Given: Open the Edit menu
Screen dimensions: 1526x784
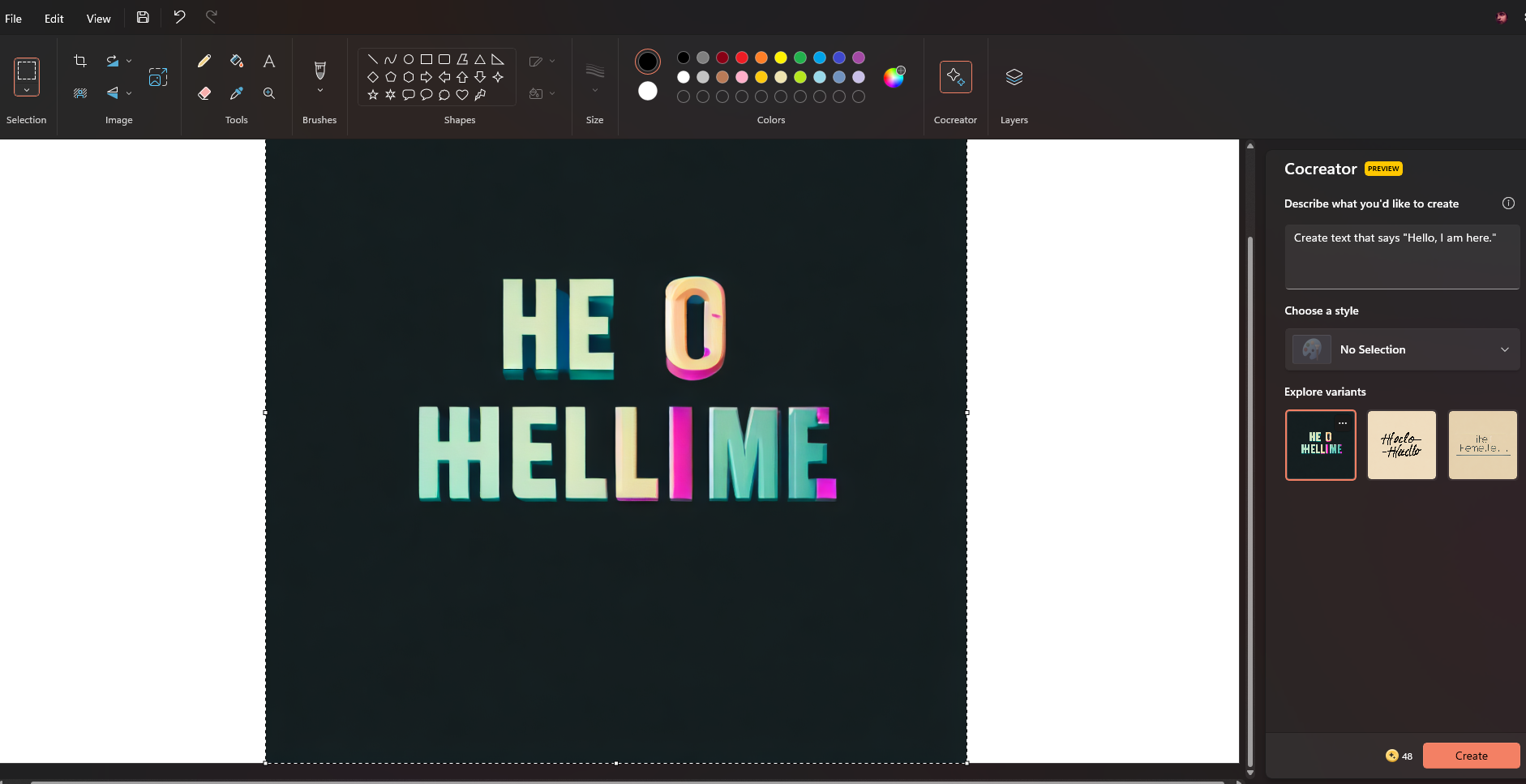Looking at the screenshot, I should pyautogui.click(x=54, y=19).
